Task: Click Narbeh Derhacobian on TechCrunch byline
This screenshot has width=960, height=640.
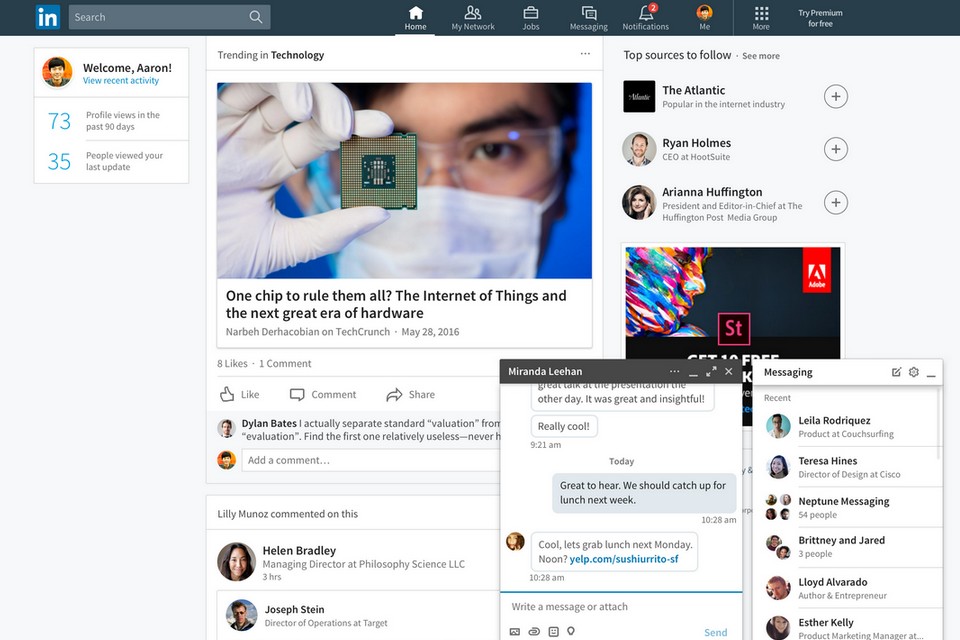Action: (x=307, y=331)
